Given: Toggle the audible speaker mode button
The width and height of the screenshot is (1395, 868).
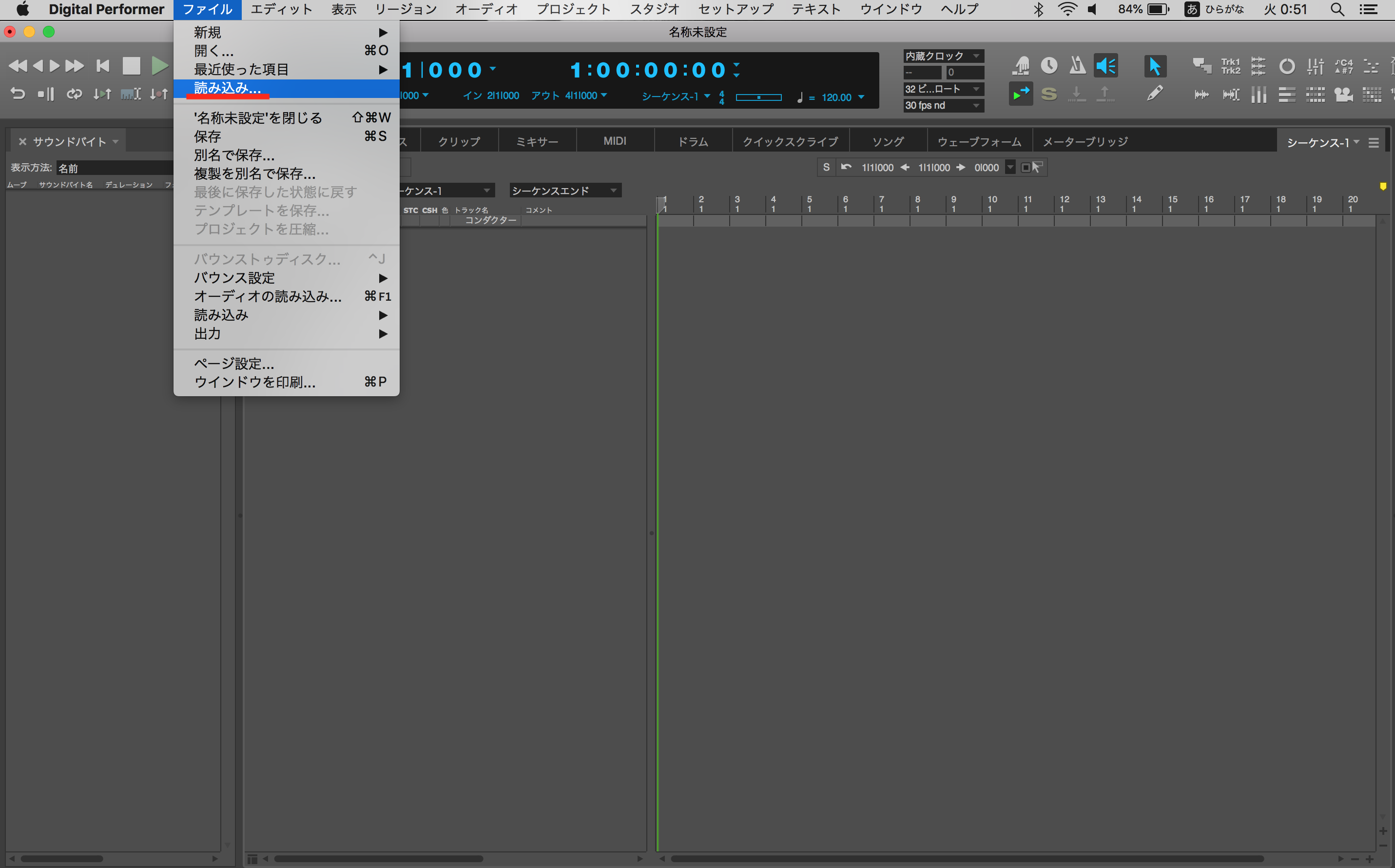Looking at the screenshot, I should click(x=1105, y=65).
